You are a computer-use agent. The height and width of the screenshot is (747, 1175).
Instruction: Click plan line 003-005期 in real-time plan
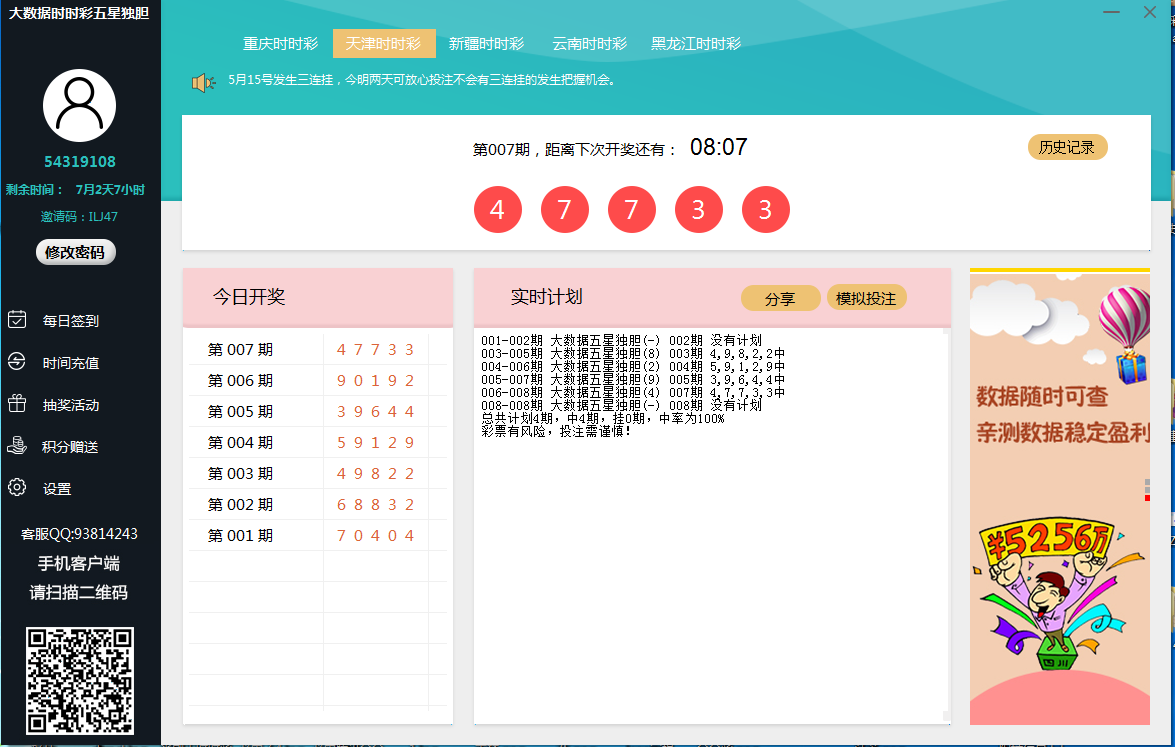[x=632, y=353]
